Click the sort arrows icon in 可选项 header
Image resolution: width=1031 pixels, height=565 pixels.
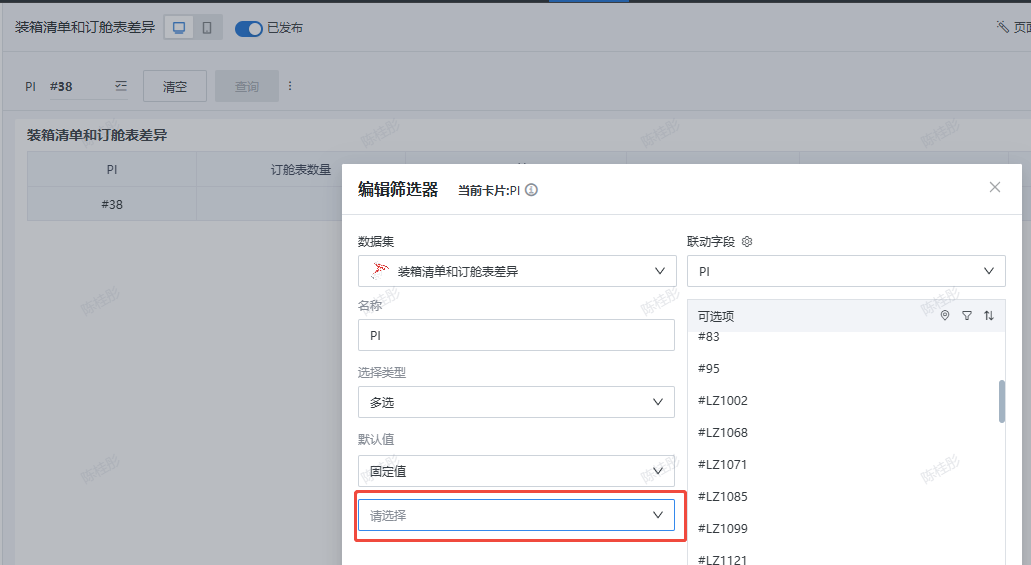pos(988,316)
